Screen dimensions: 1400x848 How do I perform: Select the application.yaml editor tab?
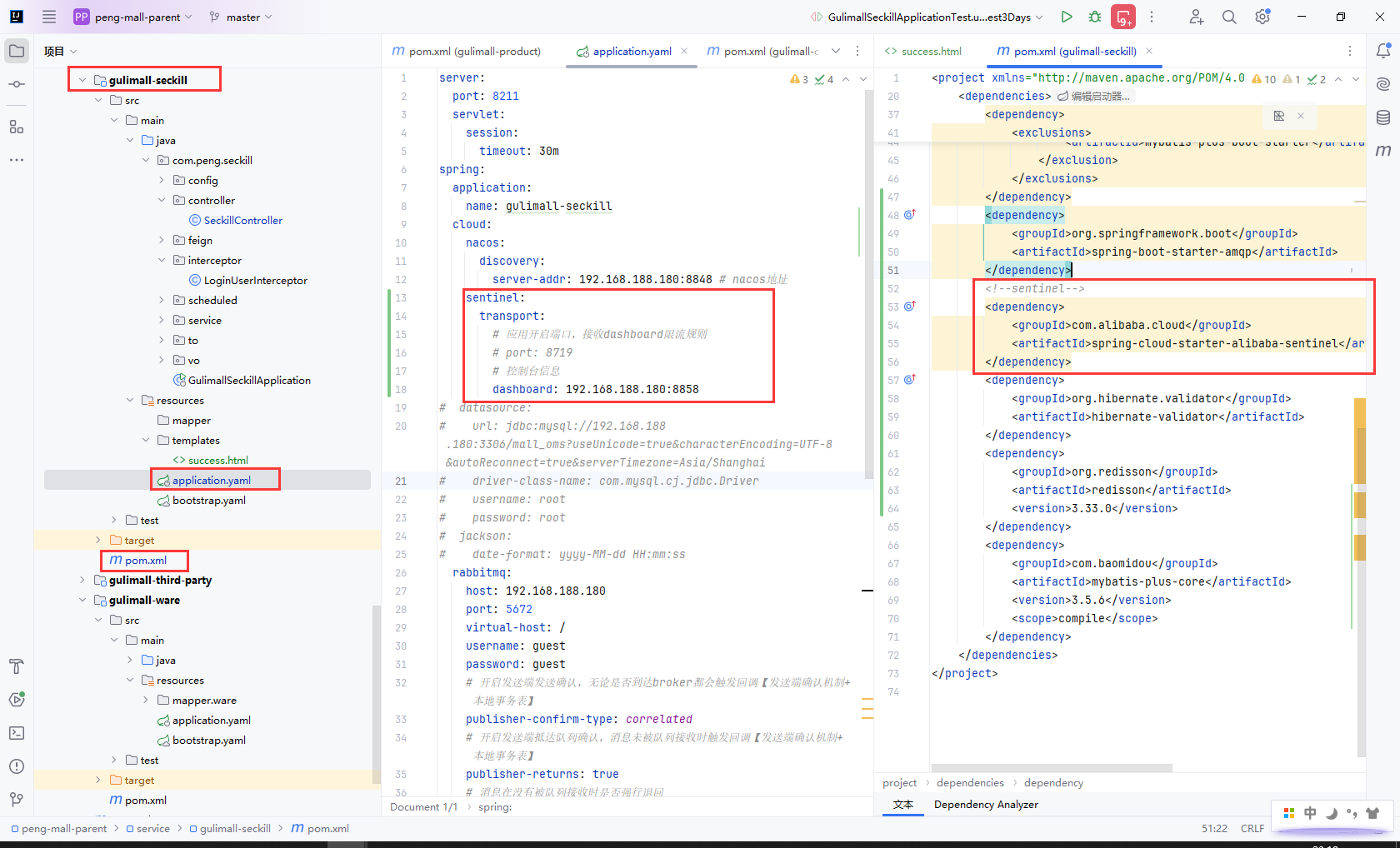(632, 51)
